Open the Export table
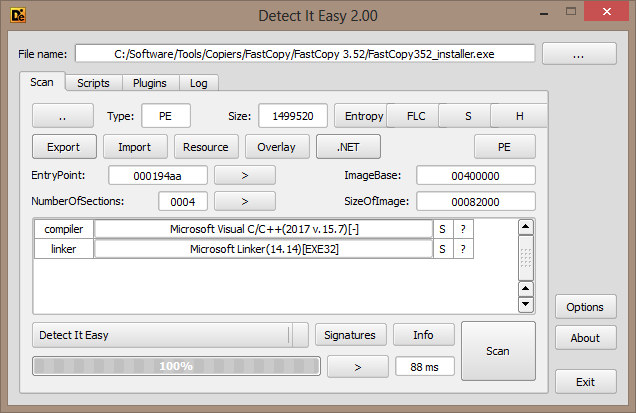The image size is (636, 413). (64, 147)
